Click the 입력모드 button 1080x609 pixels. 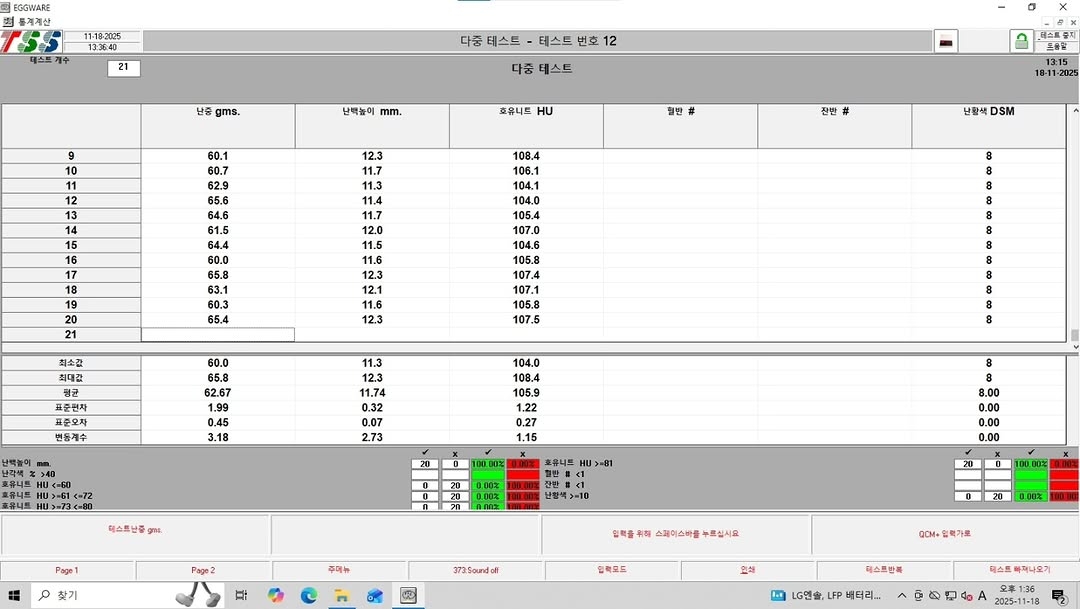pos(612,570)
